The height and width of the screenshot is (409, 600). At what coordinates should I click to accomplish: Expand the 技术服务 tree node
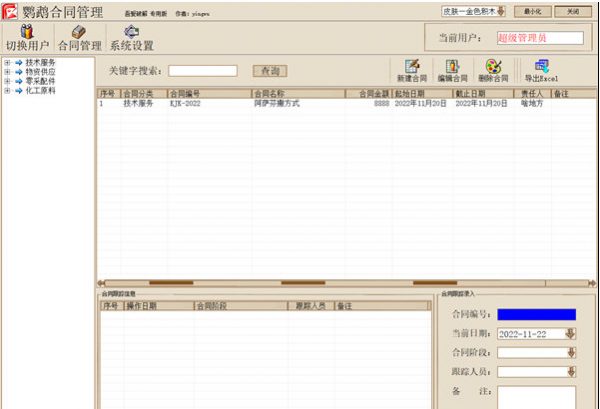[x=7, y=62]
